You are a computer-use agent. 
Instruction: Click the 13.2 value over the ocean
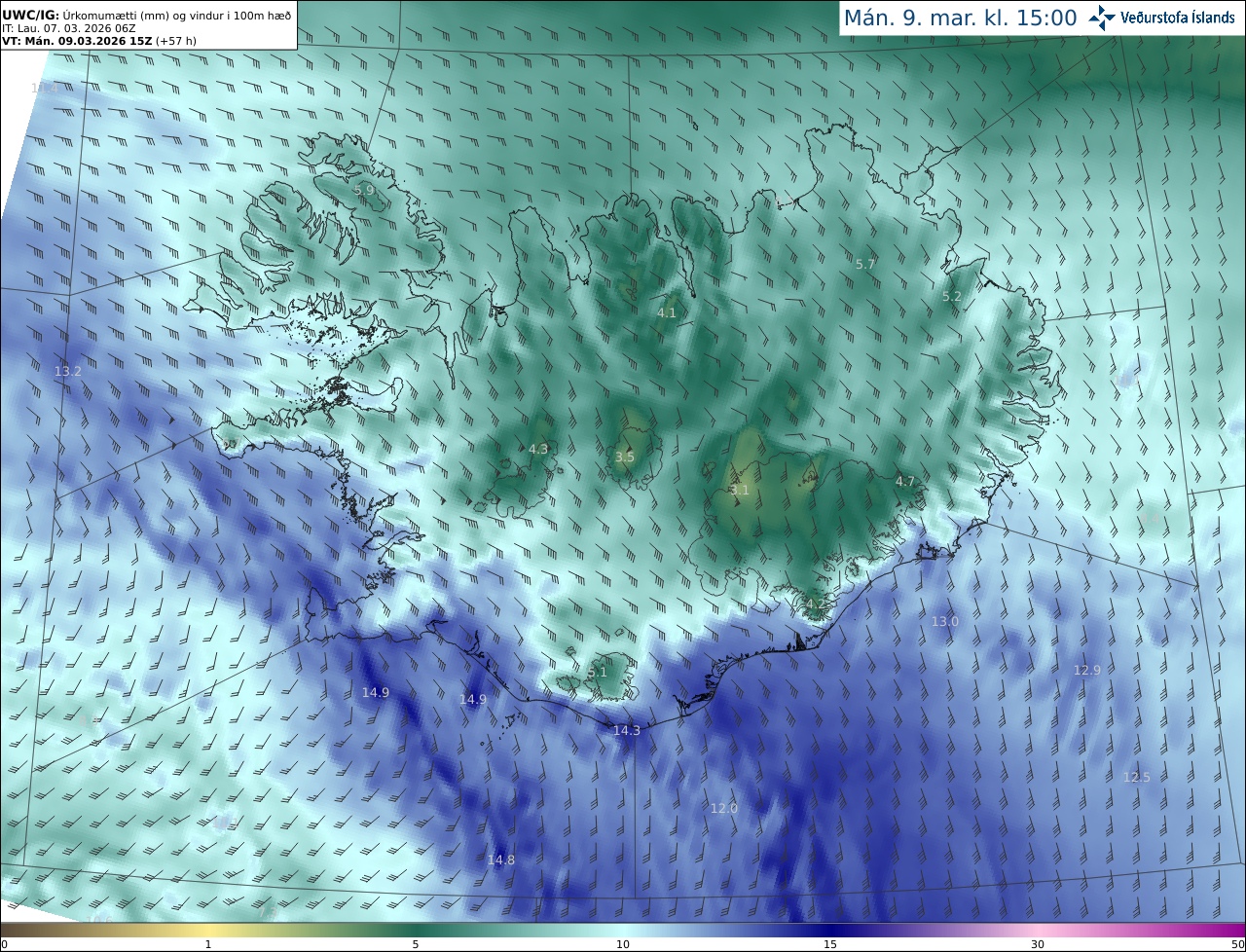point(68,372)
